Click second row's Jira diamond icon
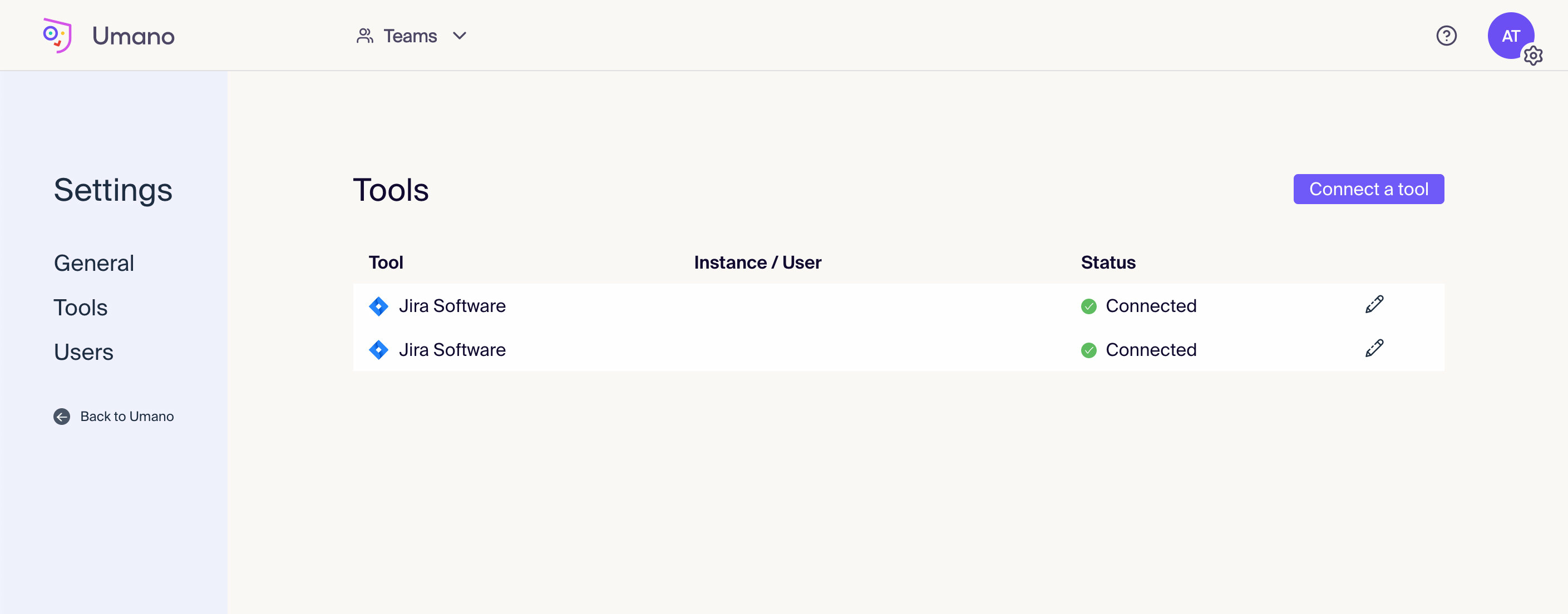The width and height of the screenshot is (1568, 614). point(378,350)
